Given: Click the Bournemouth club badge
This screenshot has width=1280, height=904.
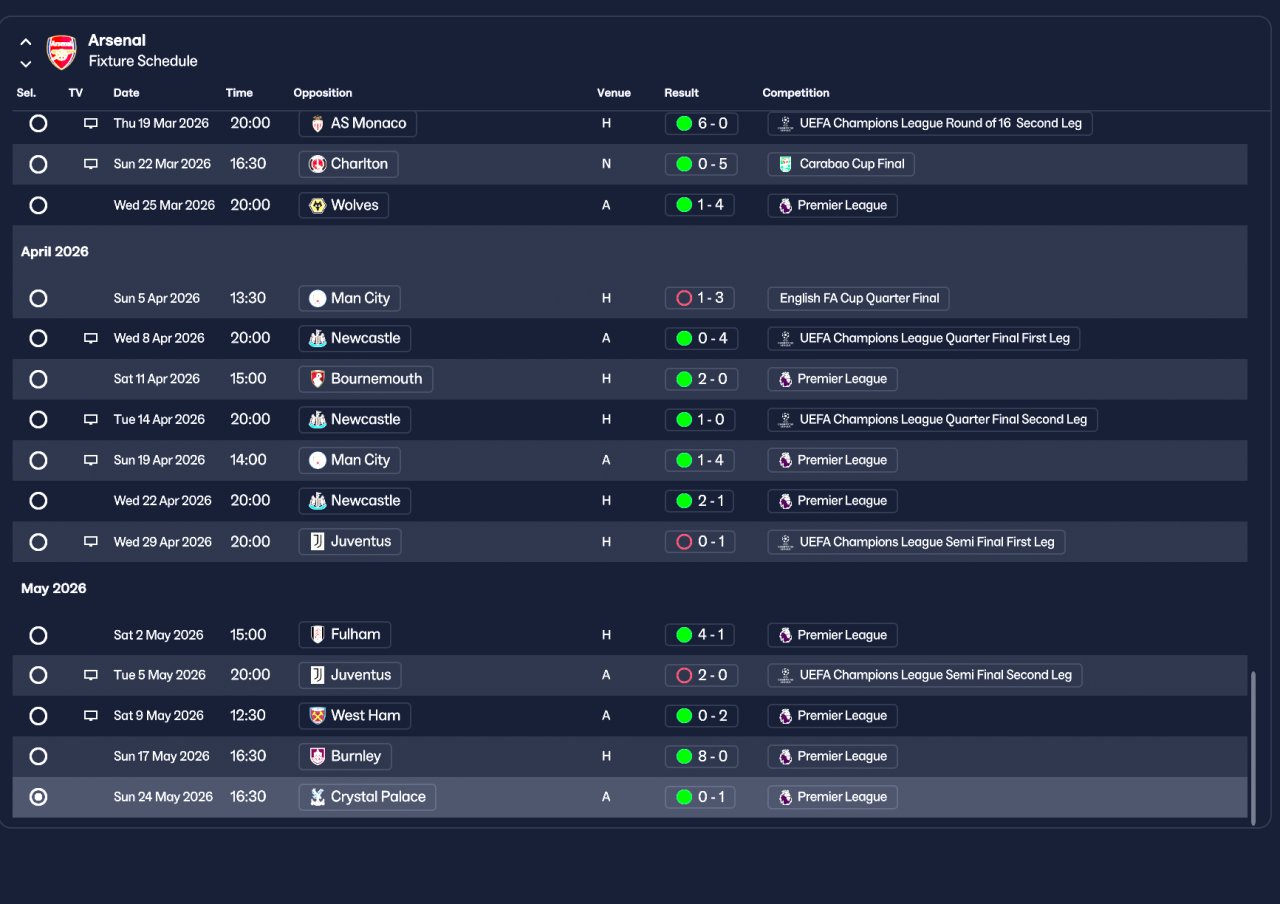Looking at the screenshot, I should 317,379.
